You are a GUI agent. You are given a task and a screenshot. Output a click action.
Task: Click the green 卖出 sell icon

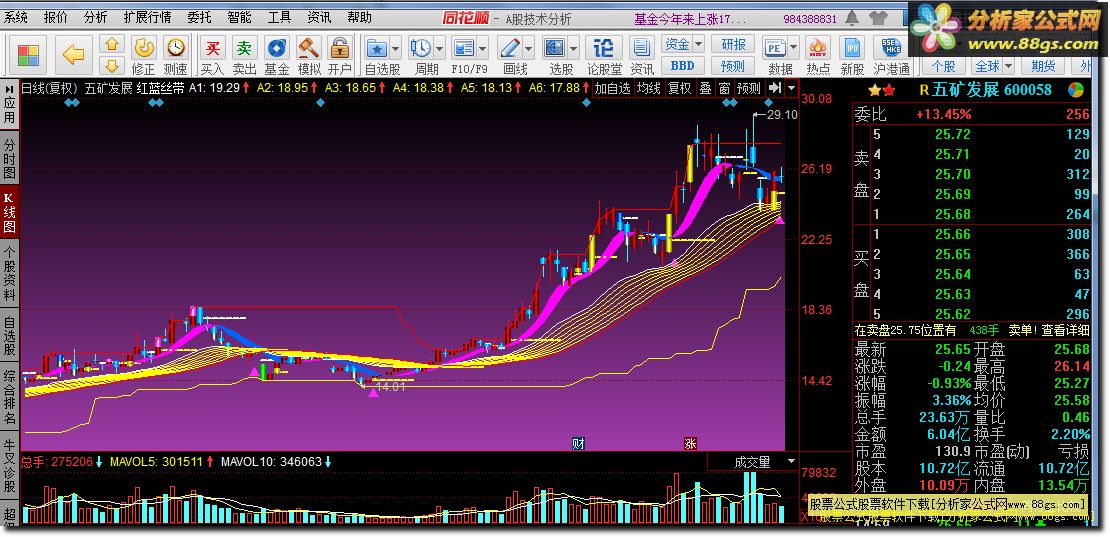244,48
